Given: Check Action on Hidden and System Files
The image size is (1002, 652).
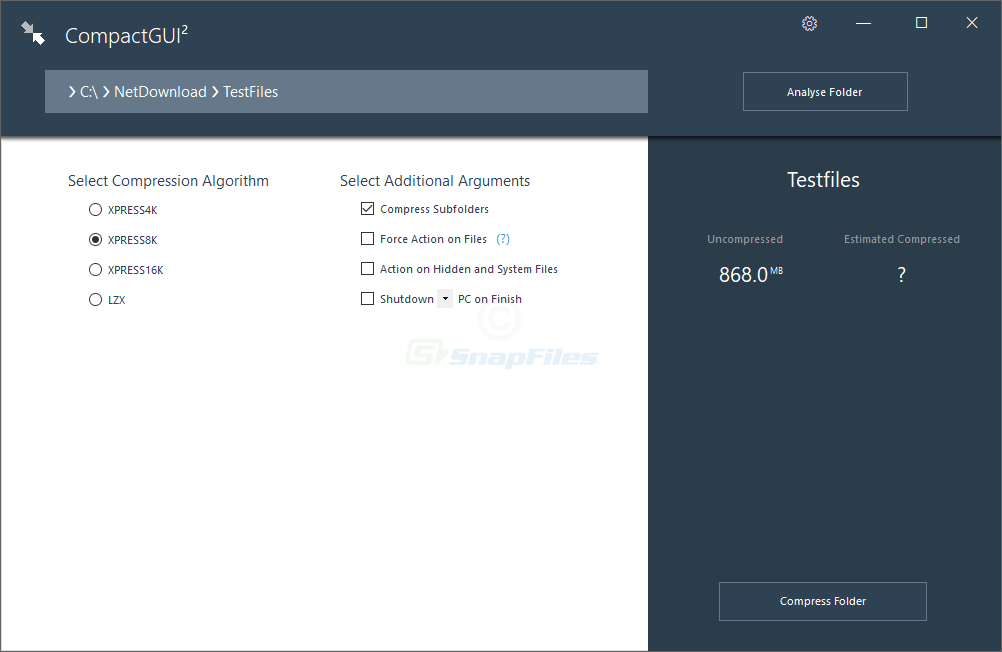Looking at the screenshot, I should tap(367, 269).
